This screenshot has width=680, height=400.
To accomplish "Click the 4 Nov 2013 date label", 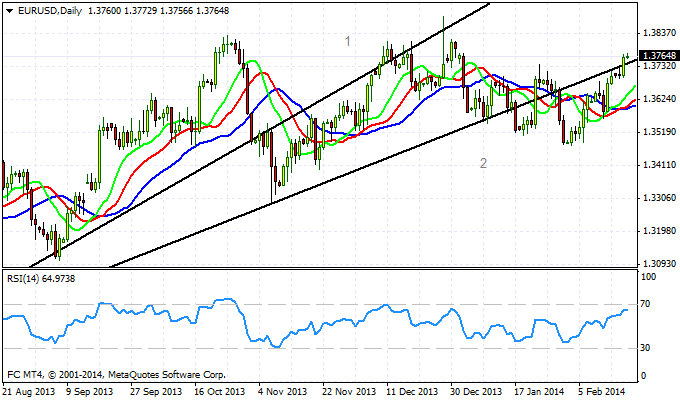I will [x=283, y=392].
